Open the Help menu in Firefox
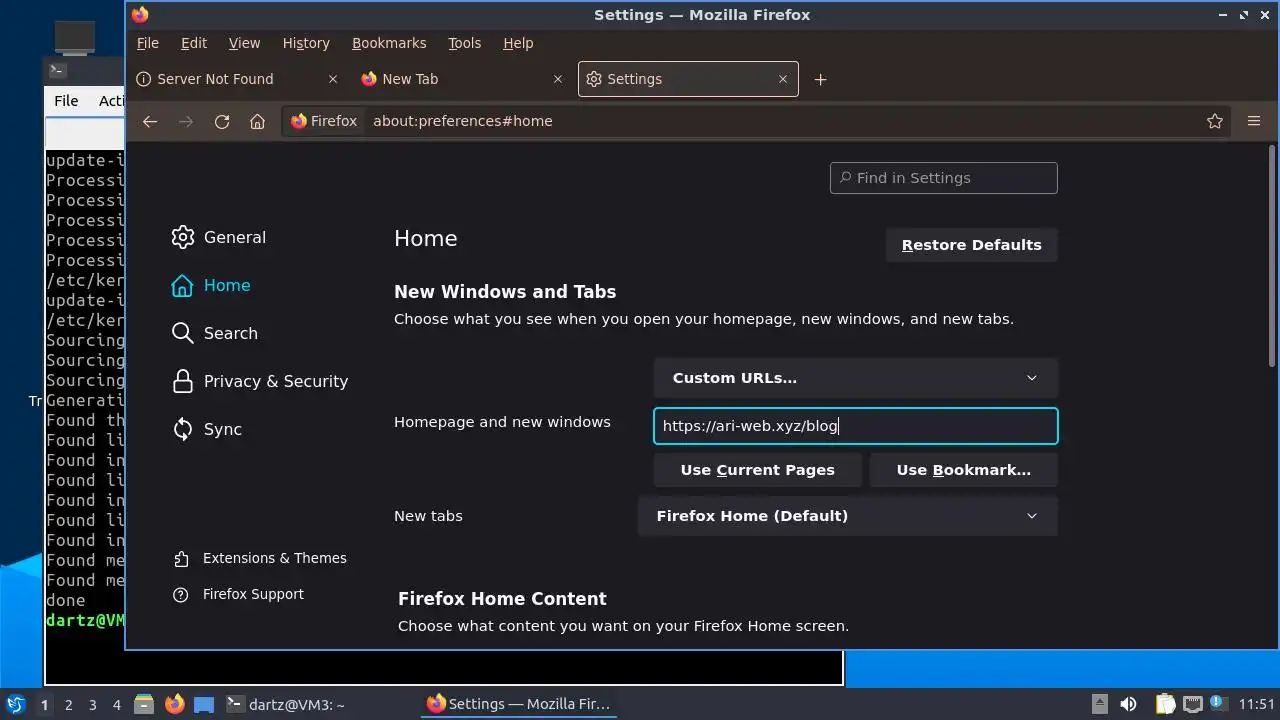The image size is (1280, 720). tap(518, 43)
